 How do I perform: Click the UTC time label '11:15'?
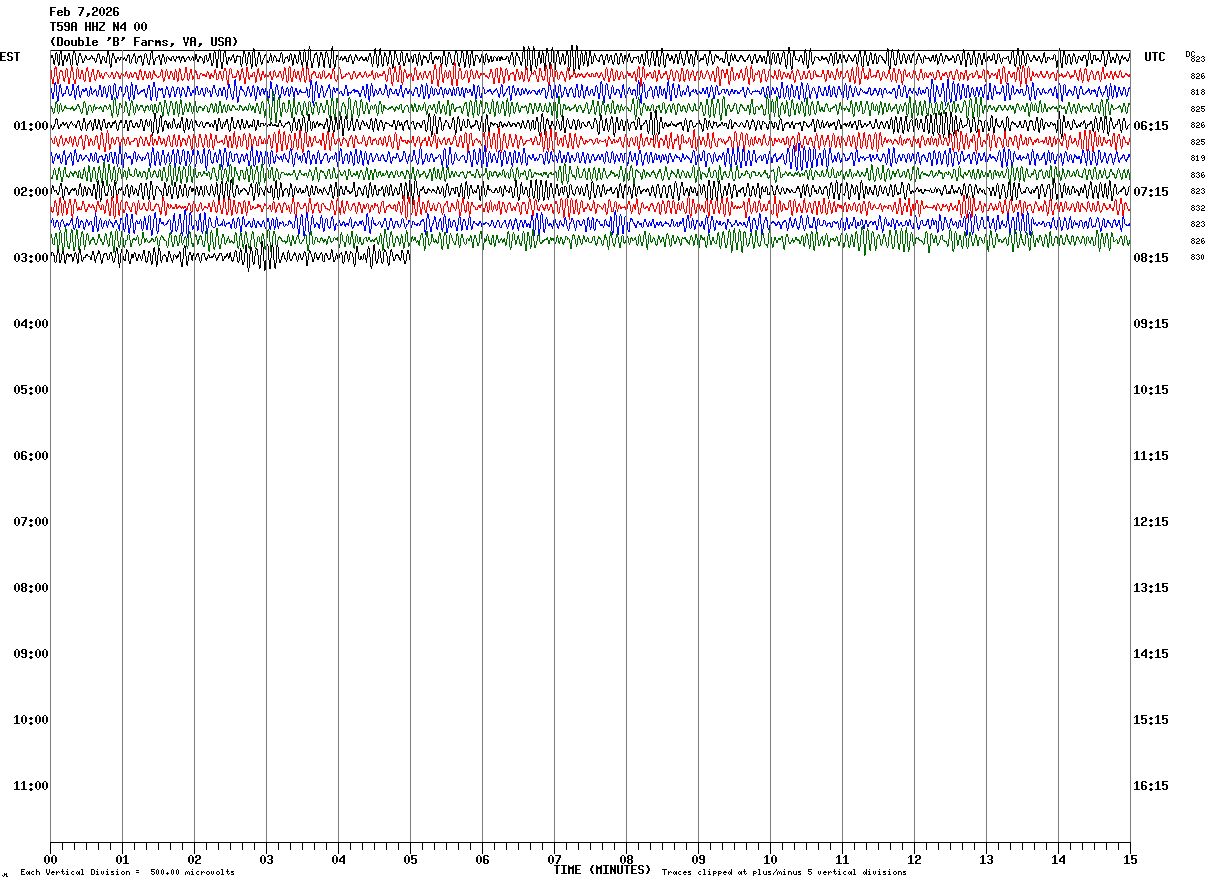[x=1151, y=456]
